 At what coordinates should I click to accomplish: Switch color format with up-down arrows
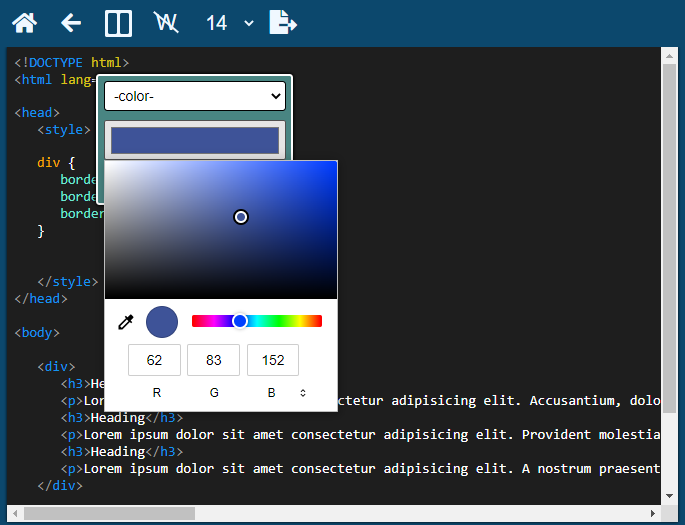303,393
